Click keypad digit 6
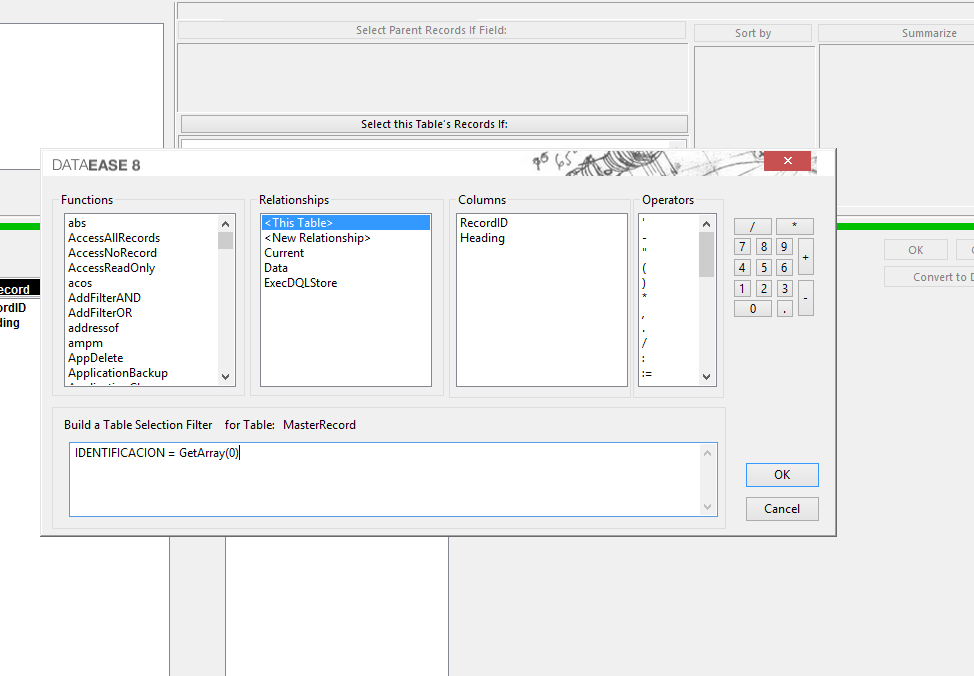Image resolution: width=974 pixels, height=676 pixels. pyautogui.click(x=785, y=268)
